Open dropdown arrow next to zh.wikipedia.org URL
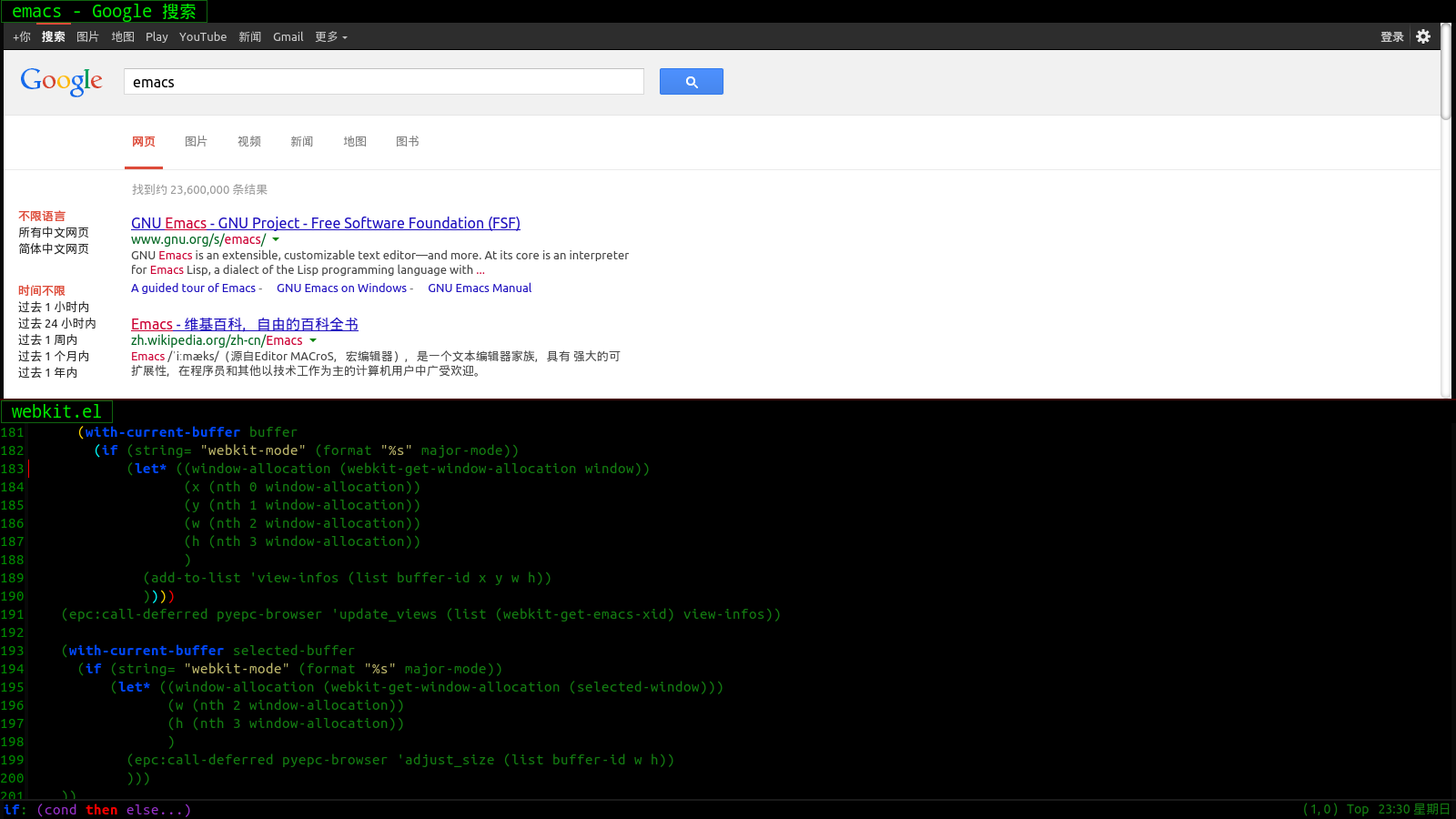This screenshot has width=1456, height=819. [313, 341]
